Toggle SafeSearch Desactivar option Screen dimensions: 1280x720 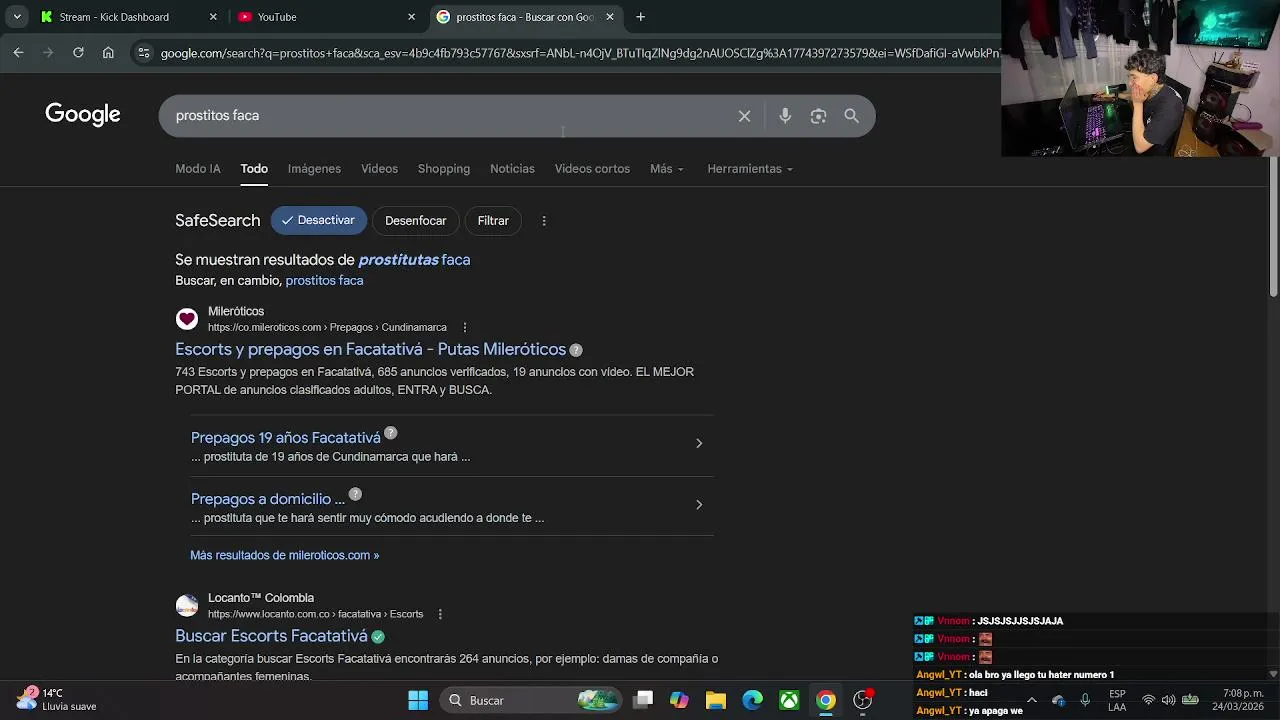pos(319,220)
